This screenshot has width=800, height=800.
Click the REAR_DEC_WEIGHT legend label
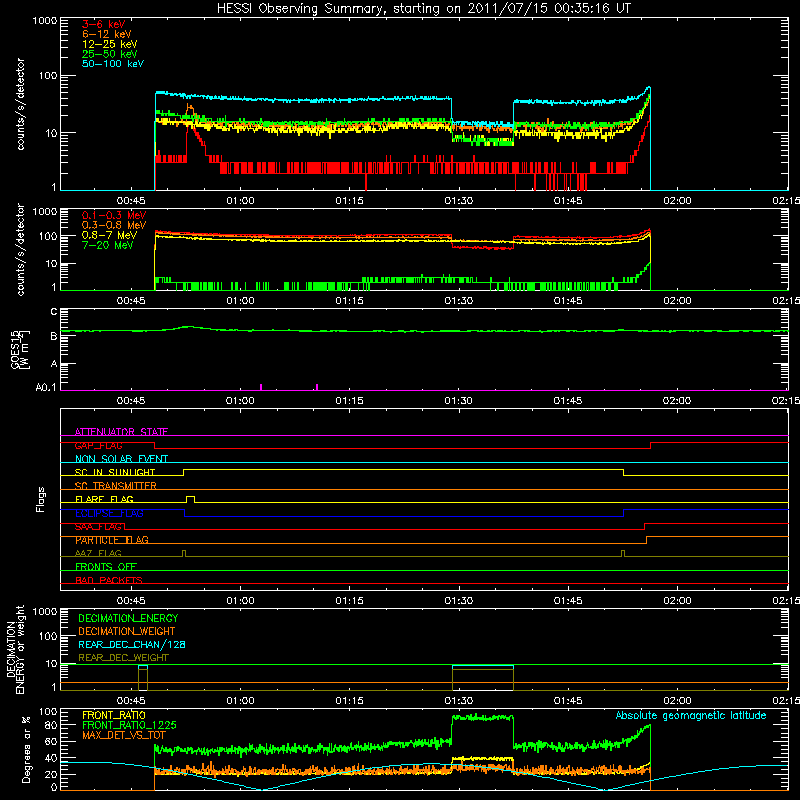tap(123, 658)
